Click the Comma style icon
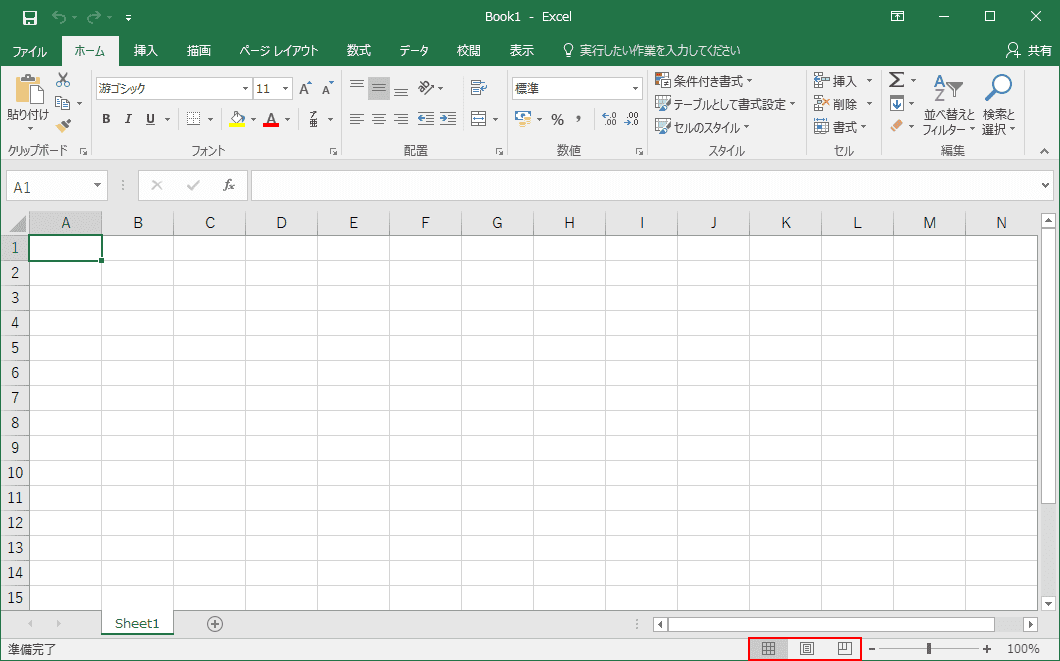Viewport: 1060px width, 661px height. click(579, 120)
